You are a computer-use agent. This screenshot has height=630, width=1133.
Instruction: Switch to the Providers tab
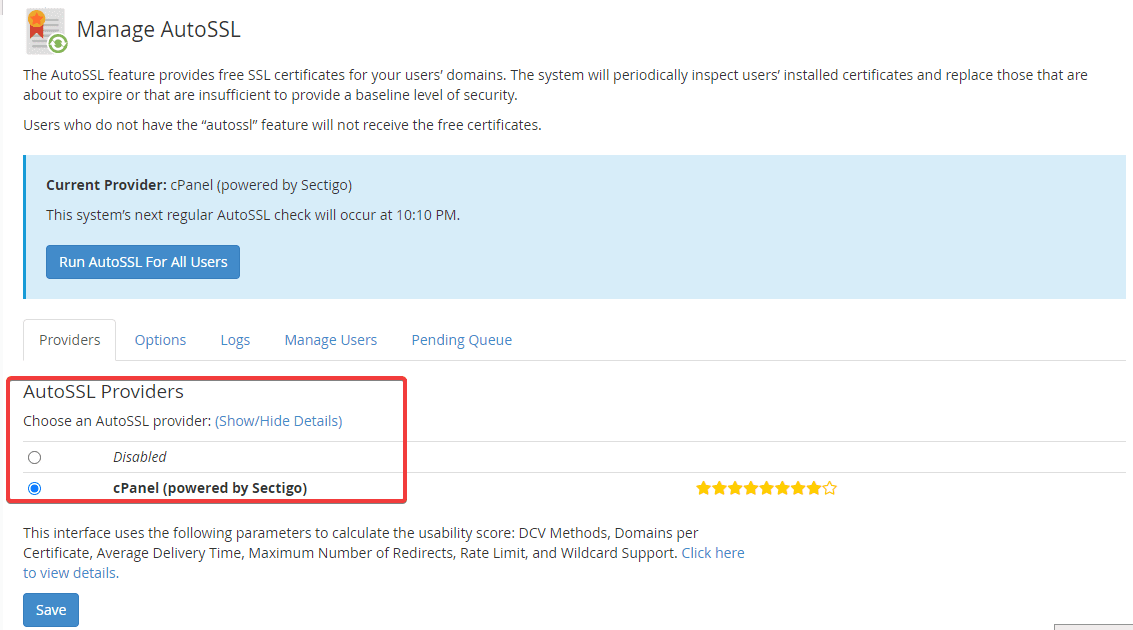pos(70,340)
